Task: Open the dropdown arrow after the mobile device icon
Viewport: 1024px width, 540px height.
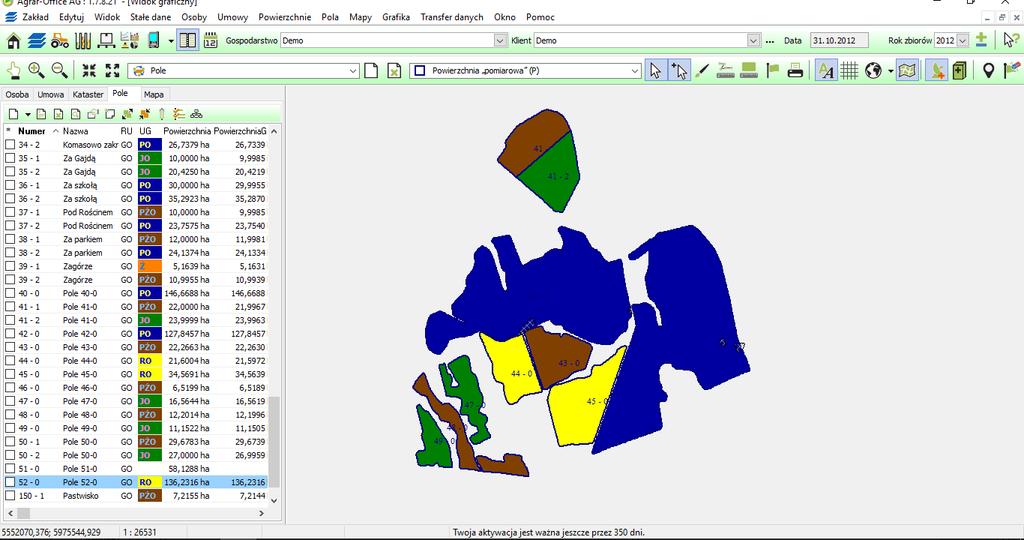Action: click(x=171, y=41)
